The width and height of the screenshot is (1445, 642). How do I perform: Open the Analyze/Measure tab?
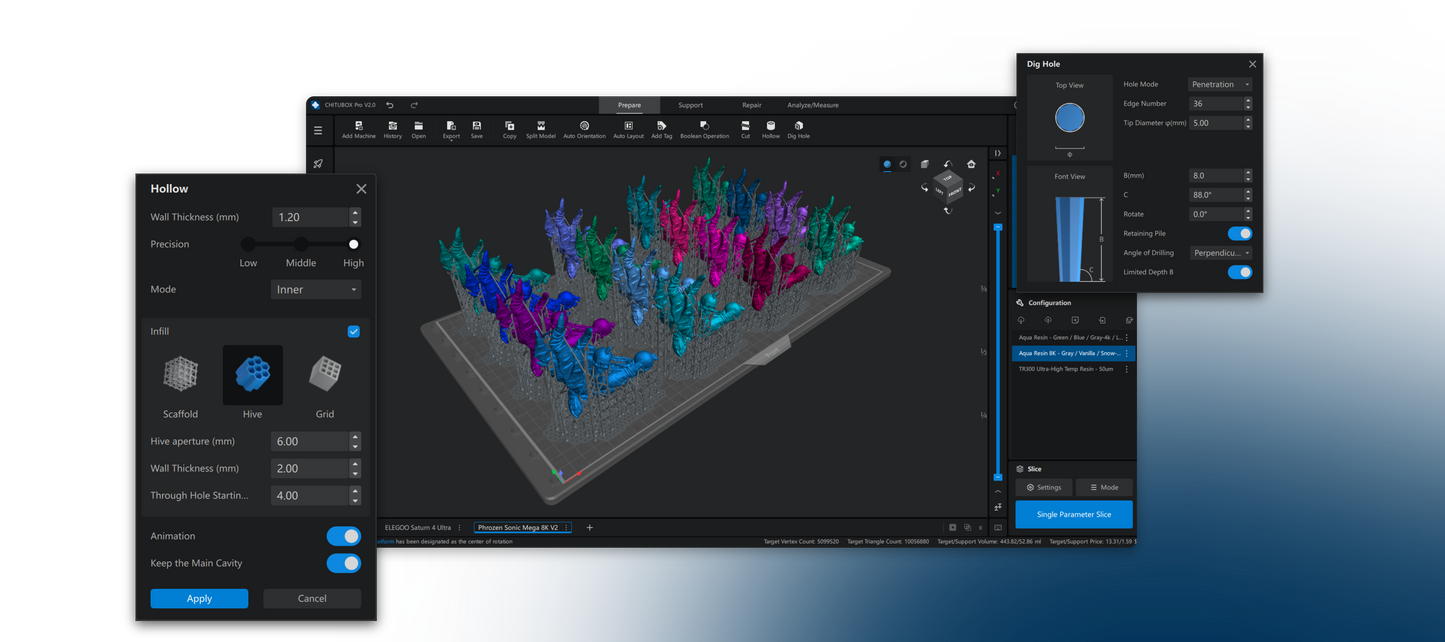pos(812,105)
